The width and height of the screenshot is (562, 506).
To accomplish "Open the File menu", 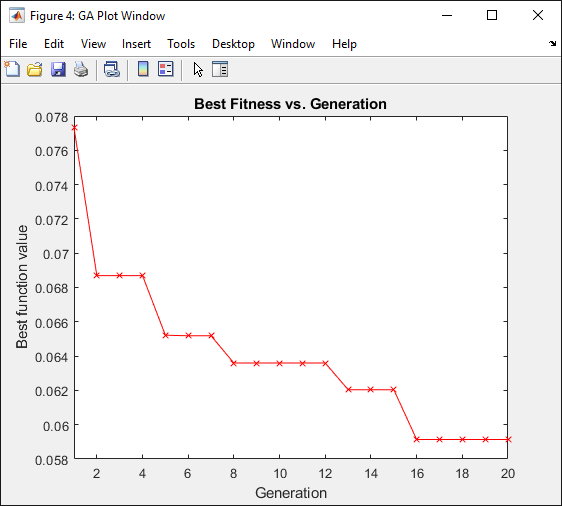I will pyautogui.click(x=18, y=44).
